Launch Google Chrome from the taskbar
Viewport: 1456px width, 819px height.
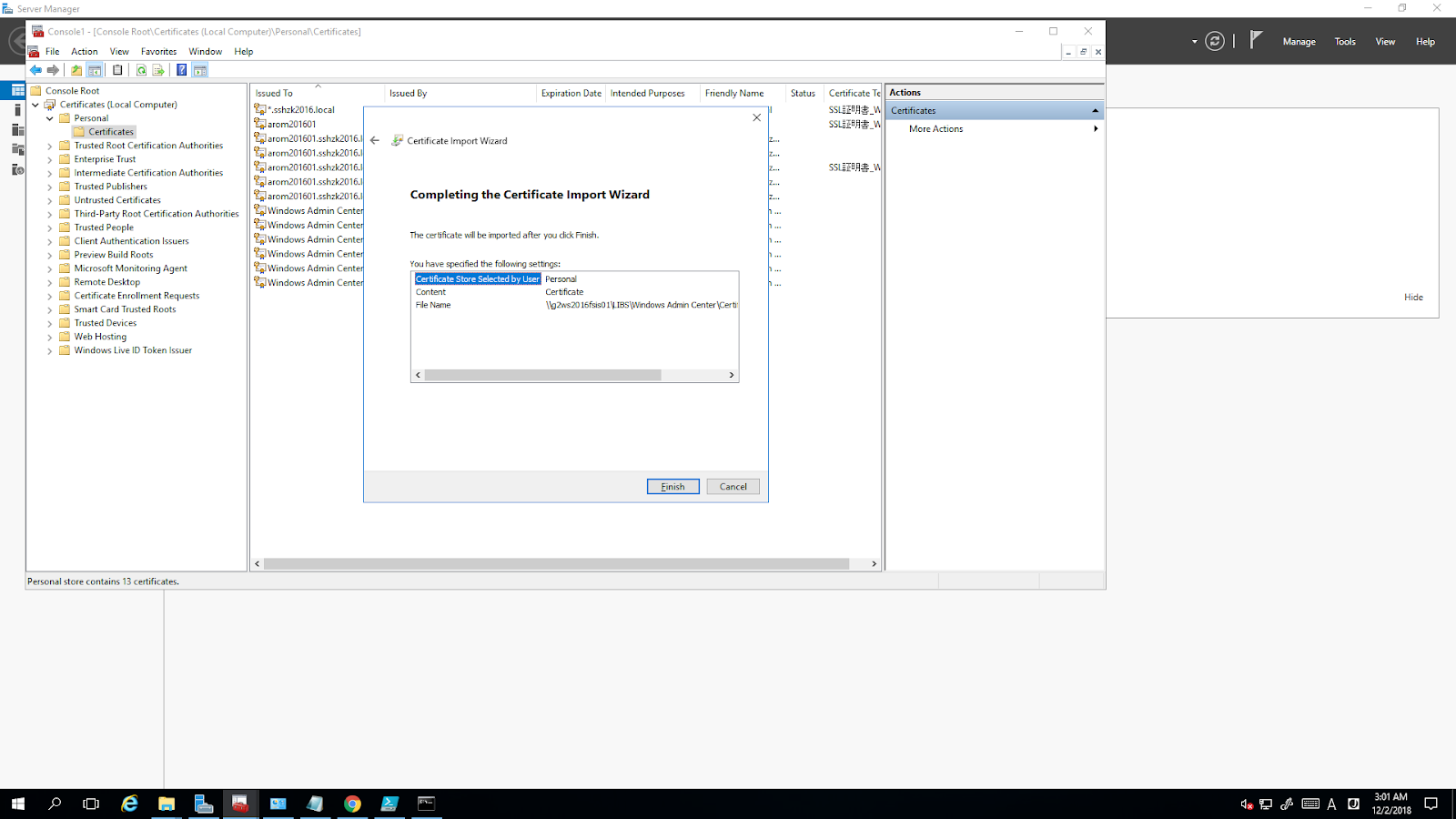coord(352,804)
